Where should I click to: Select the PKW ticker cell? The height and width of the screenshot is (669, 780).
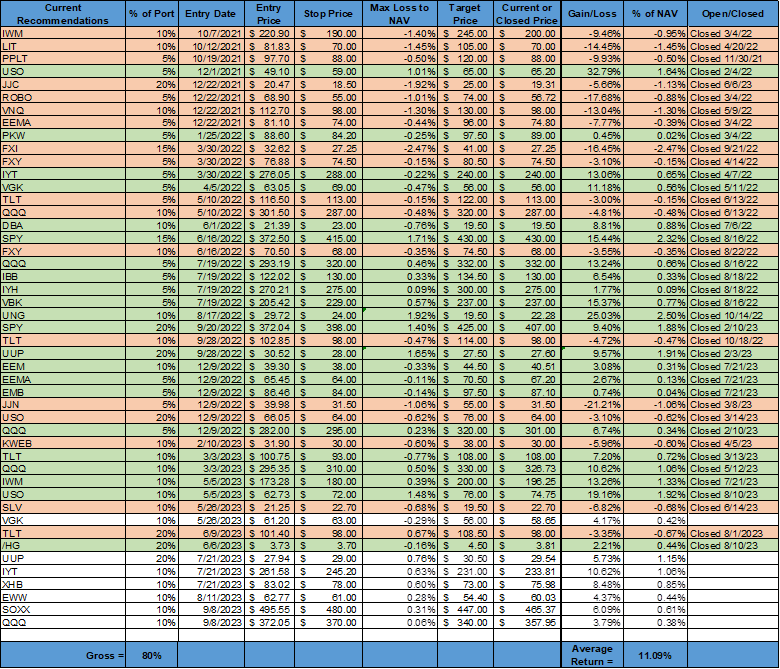coord(63,136)
